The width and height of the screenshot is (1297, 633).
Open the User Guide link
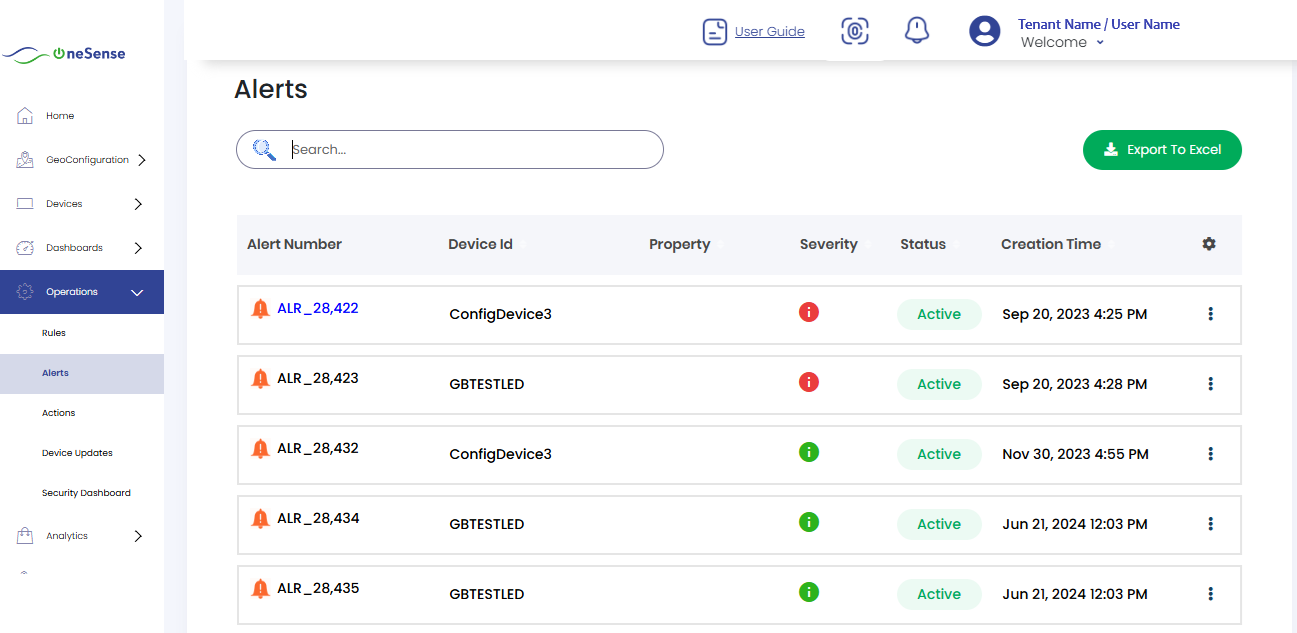pos(769,32)
